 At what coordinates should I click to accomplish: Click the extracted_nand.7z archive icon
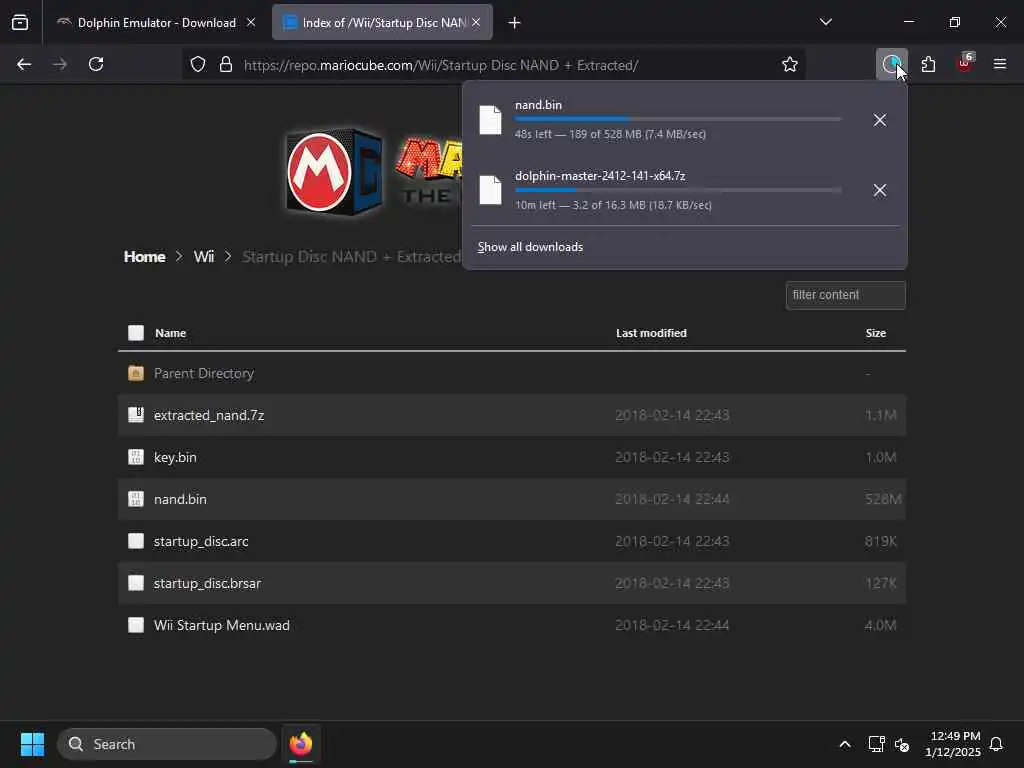click(x=136, y=415)
